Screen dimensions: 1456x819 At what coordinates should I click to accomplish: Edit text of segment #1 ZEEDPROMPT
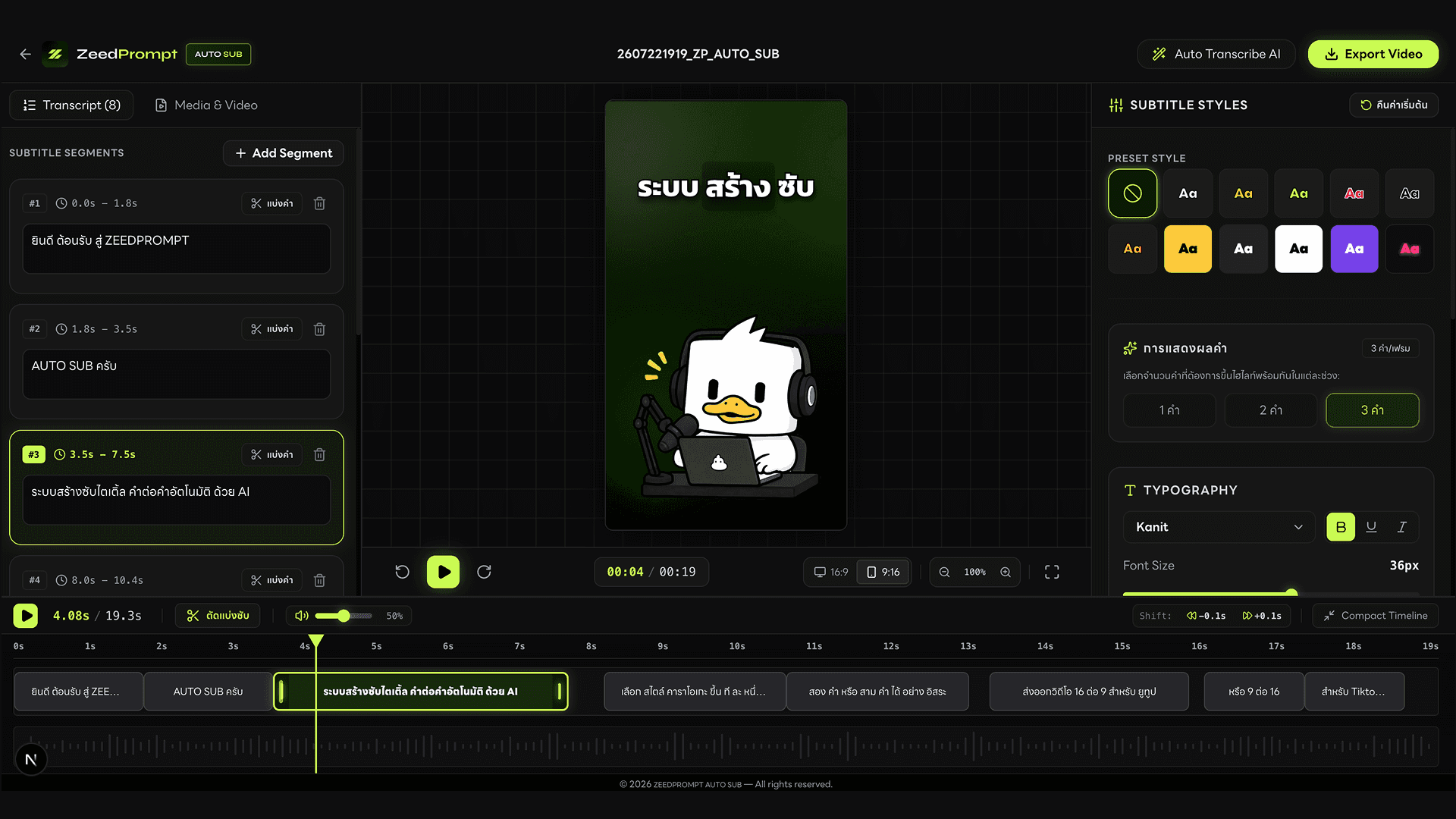click(x=177, y=249)
